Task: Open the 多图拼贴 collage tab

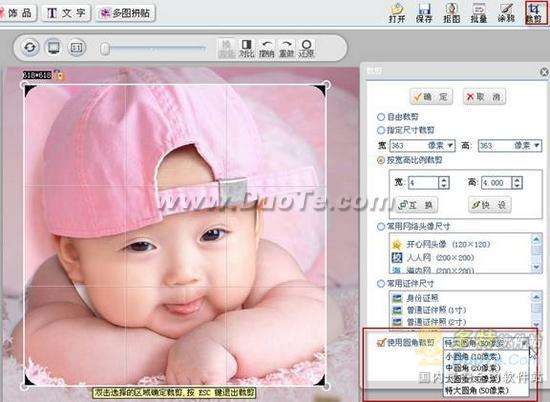Action: pyautogui.click(x=126, y=13)
